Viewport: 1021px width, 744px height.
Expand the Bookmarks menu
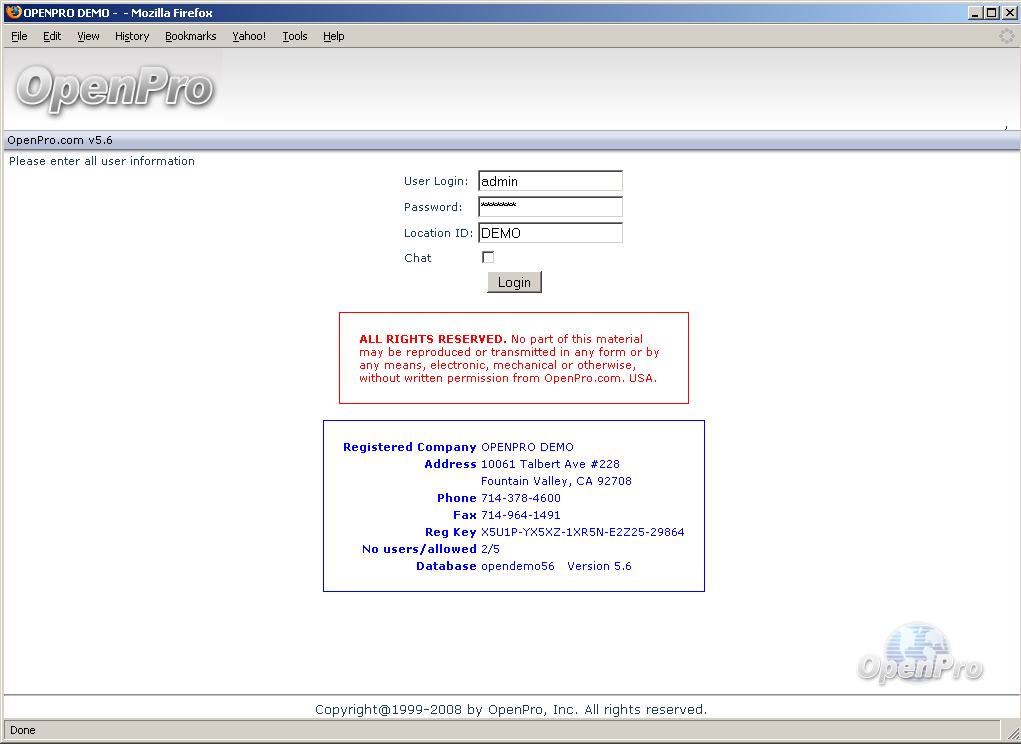coord(190,36)
